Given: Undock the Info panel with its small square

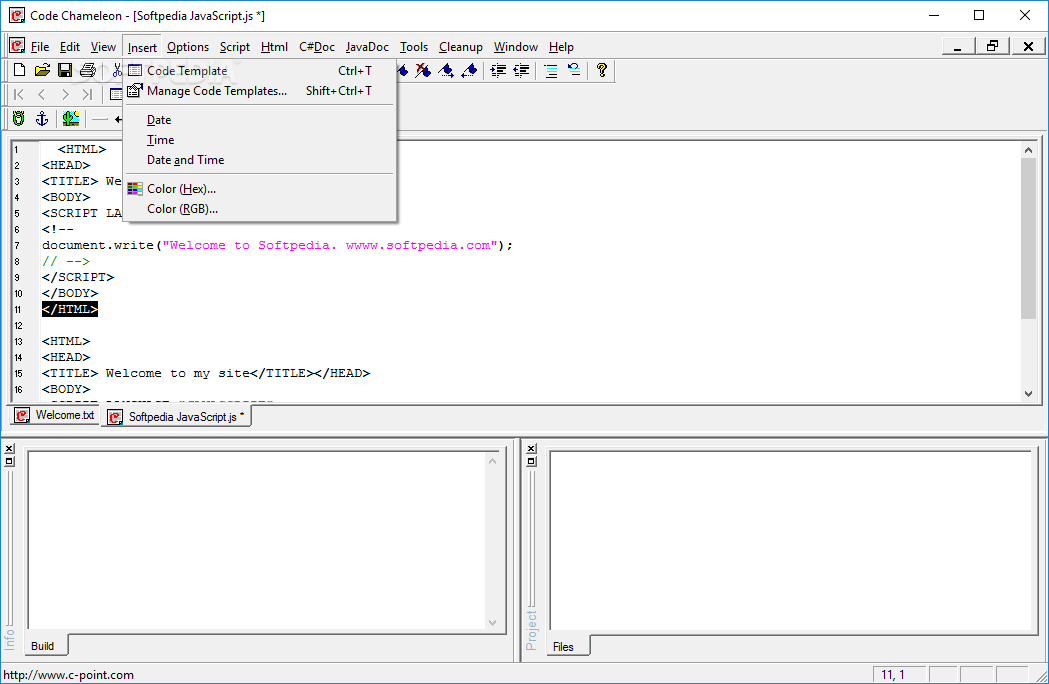Looking at the screenshot, I should point(9,461).
